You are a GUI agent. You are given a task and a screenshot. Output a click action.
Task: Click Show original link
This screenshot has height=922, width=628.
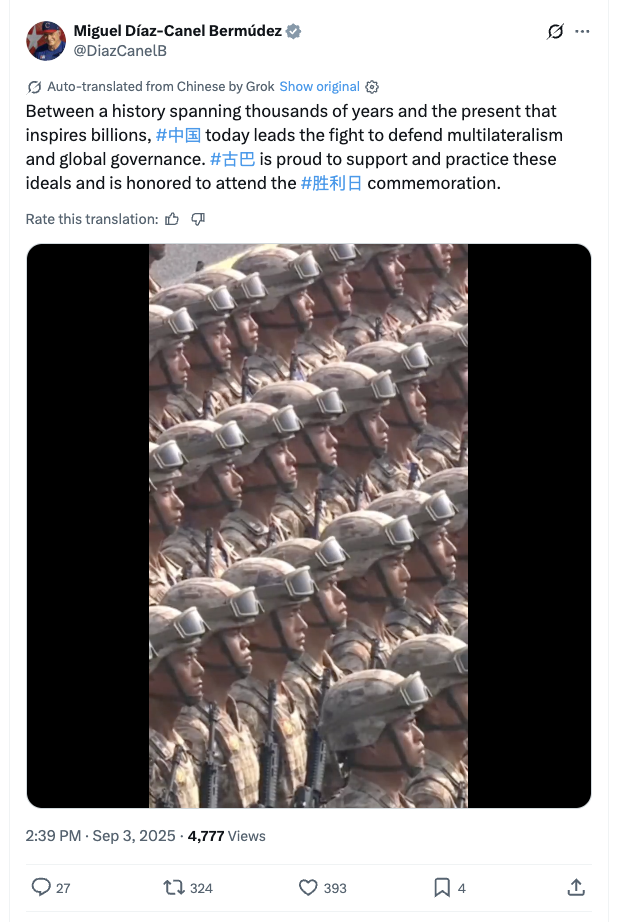[319, 86]
